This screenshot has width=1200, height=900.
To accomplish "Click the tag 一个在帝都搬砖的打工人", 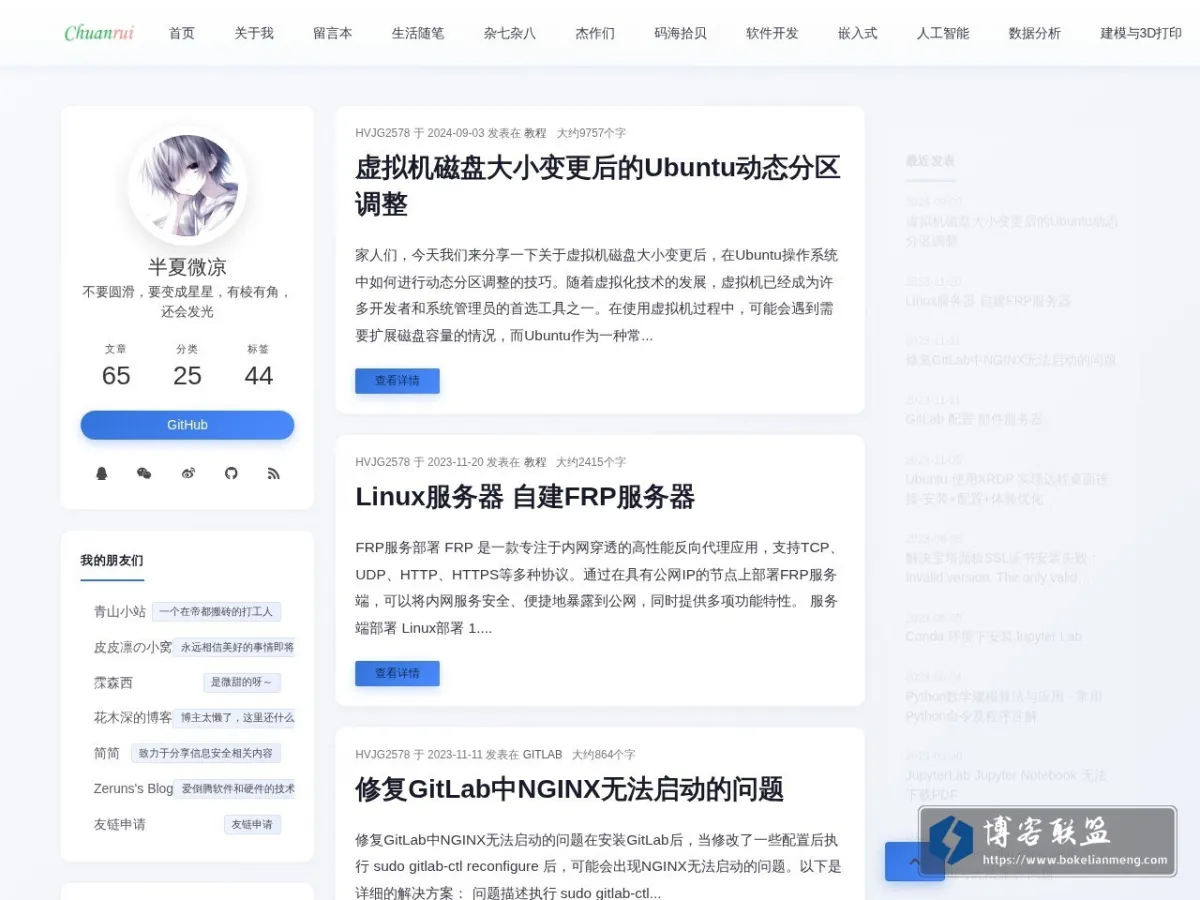I will point(217,611).
